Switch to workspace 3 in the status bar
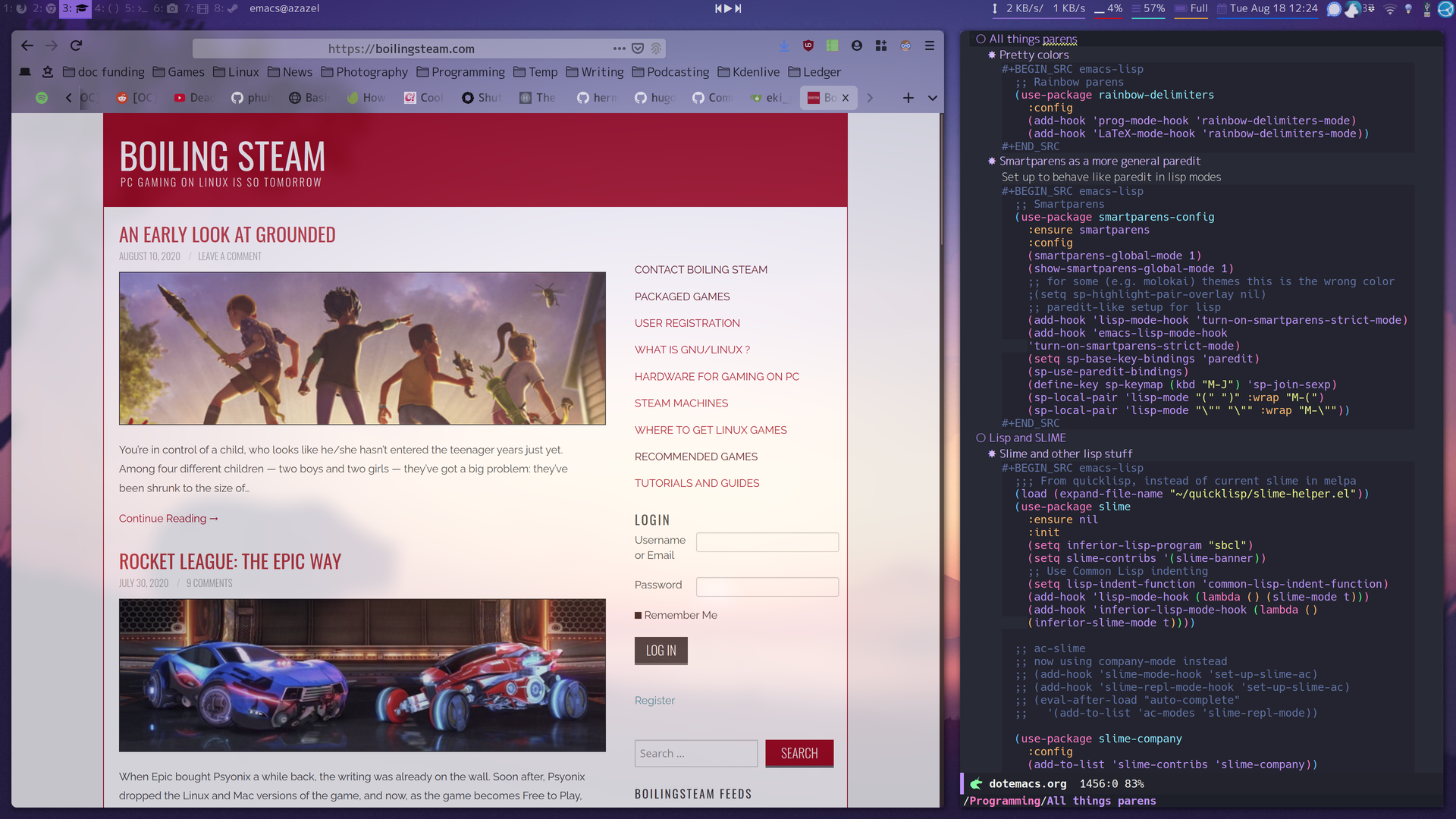 coord(75,8)
